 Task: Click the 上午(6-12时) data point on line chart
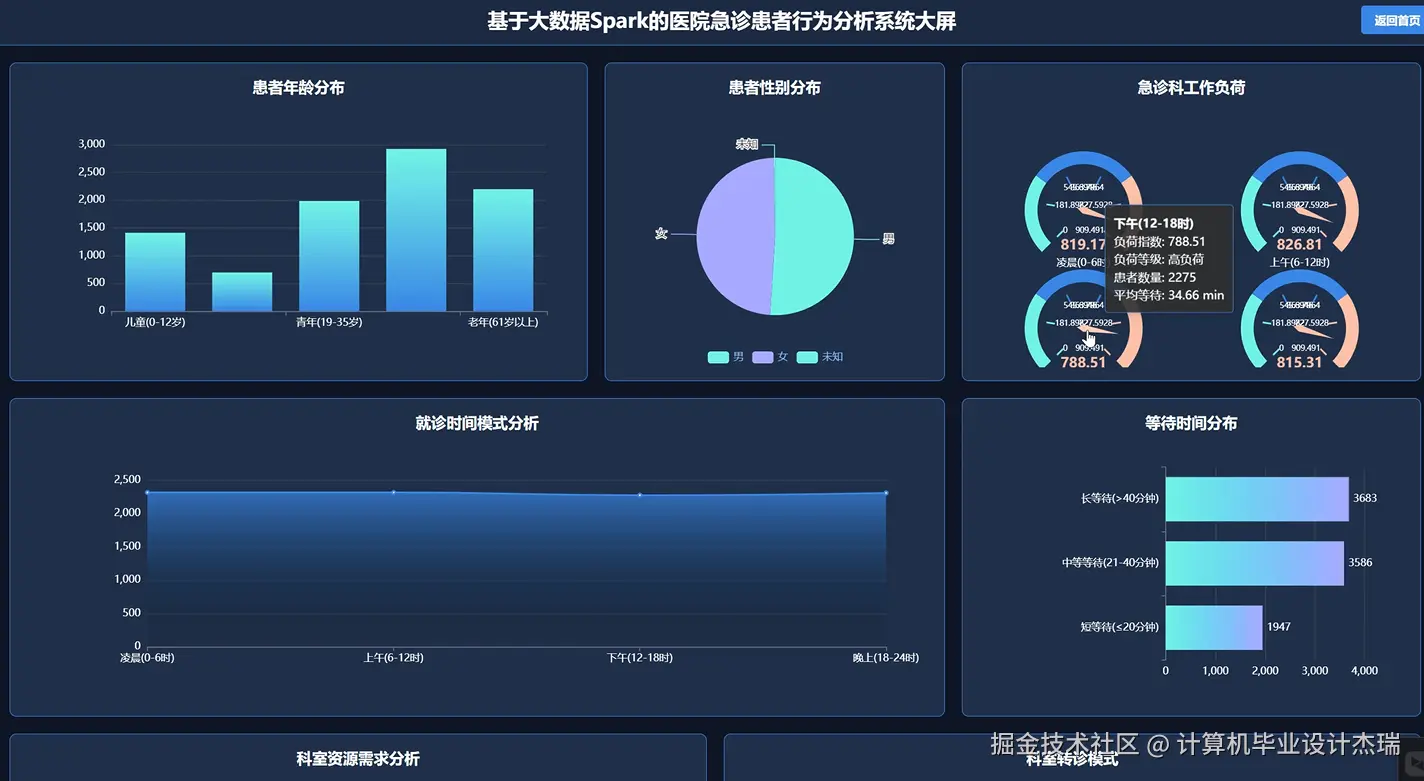click(x=394, y=491)
